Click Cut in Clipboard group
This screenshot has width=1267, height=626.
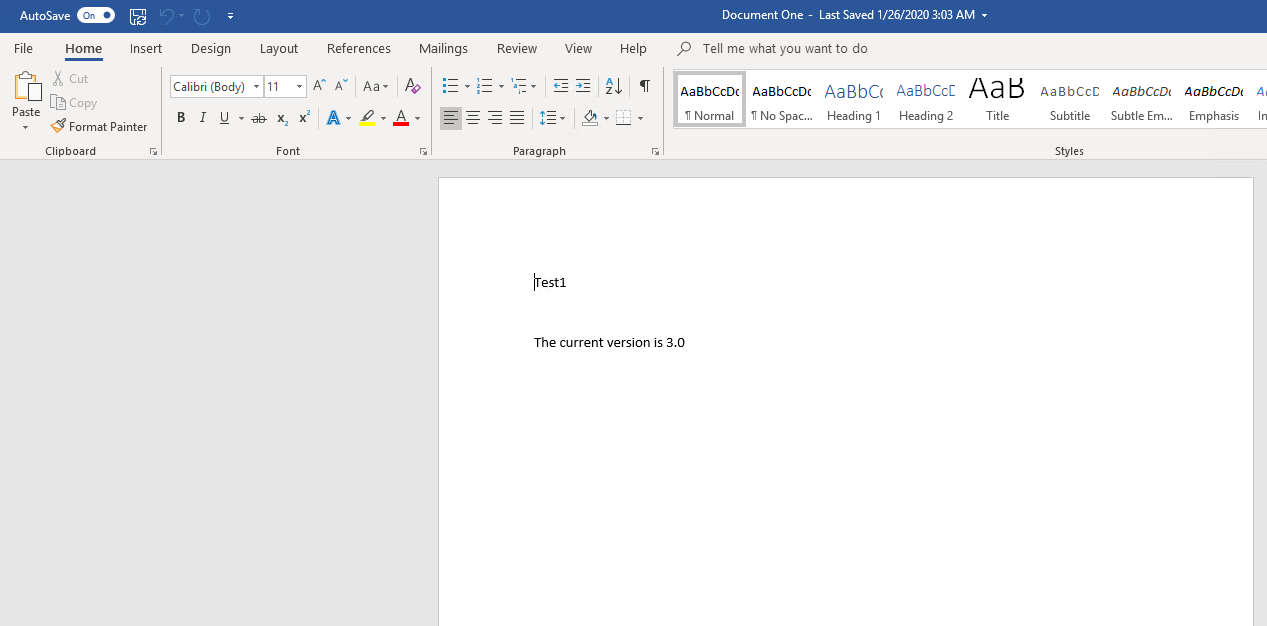click(x=70, y=78)
